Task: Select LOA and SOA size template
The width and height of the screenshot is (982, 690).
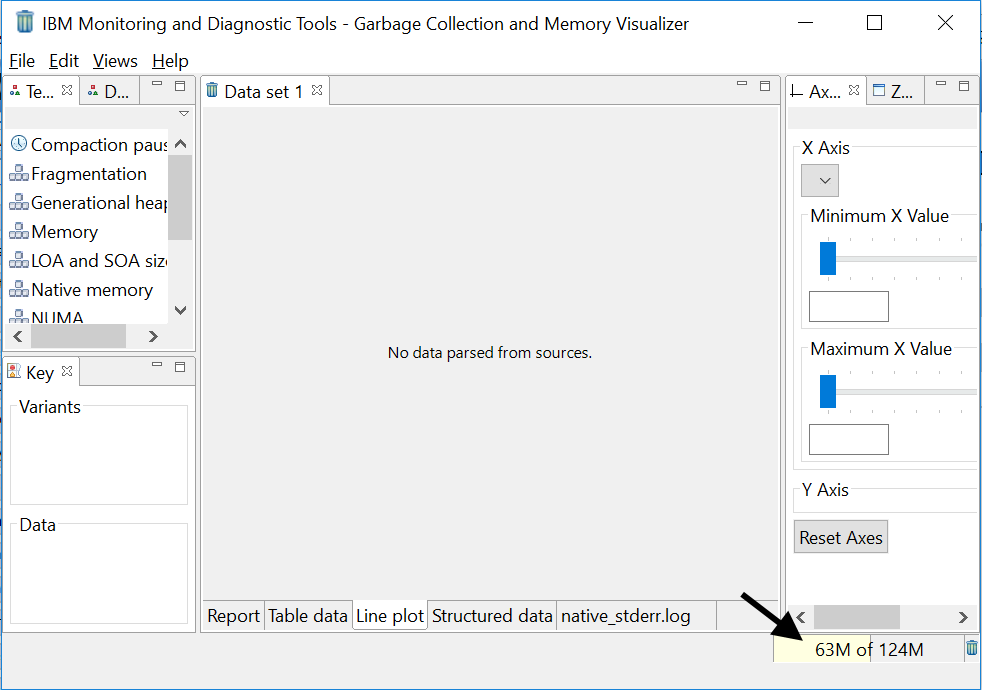Action: point(89,260)
